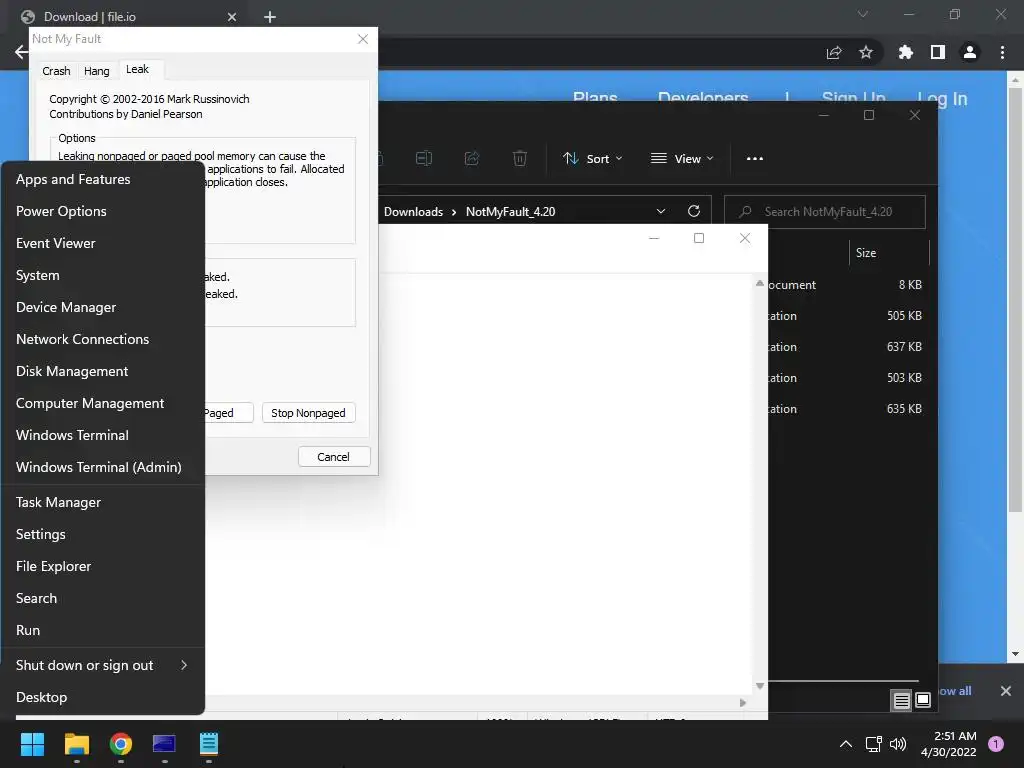Launch Windows Terminal from the menu
Screen dimensions: 1024x768
(103, 435)
